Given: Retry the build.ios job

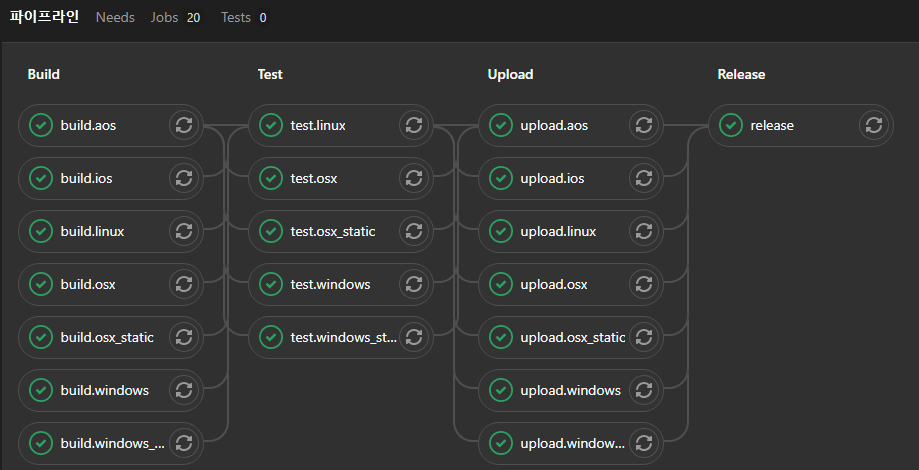Looking at the screenshot, I should 184,178.
